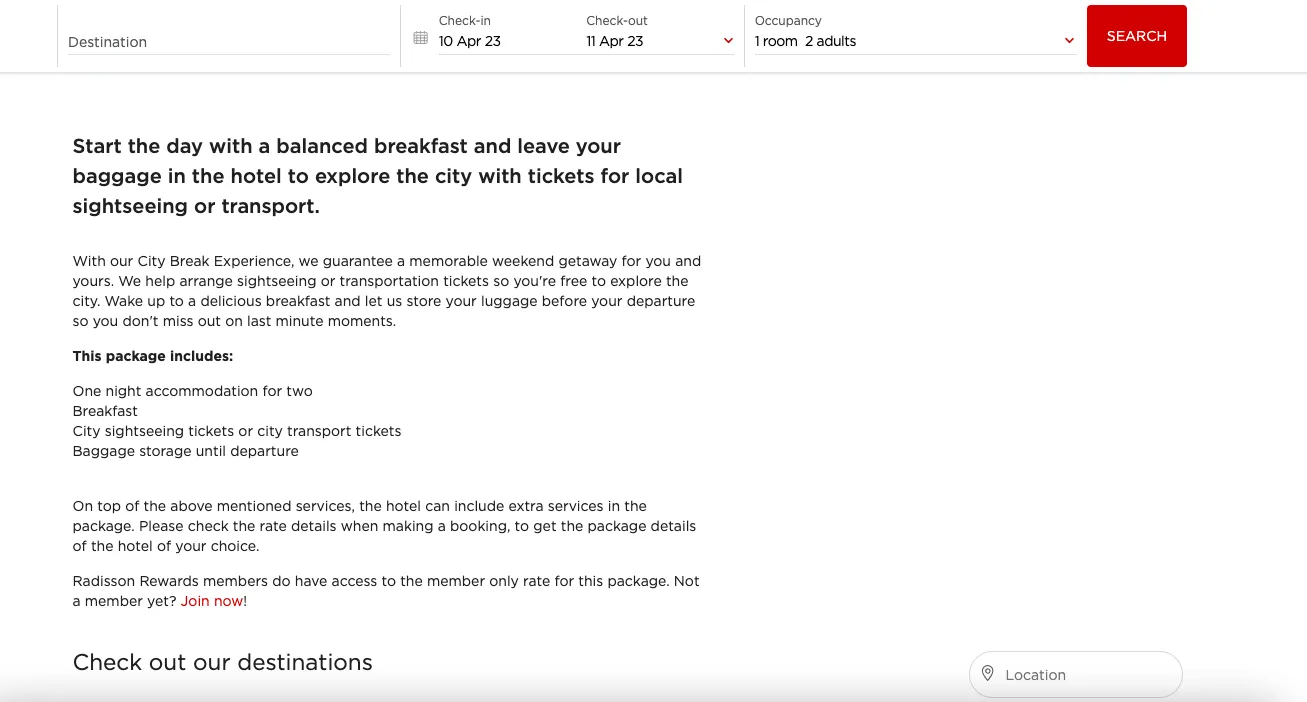Select the check-in date 10 Apr 23
Viewport: 1307px width, 702px height.
[x=470, y=41]
